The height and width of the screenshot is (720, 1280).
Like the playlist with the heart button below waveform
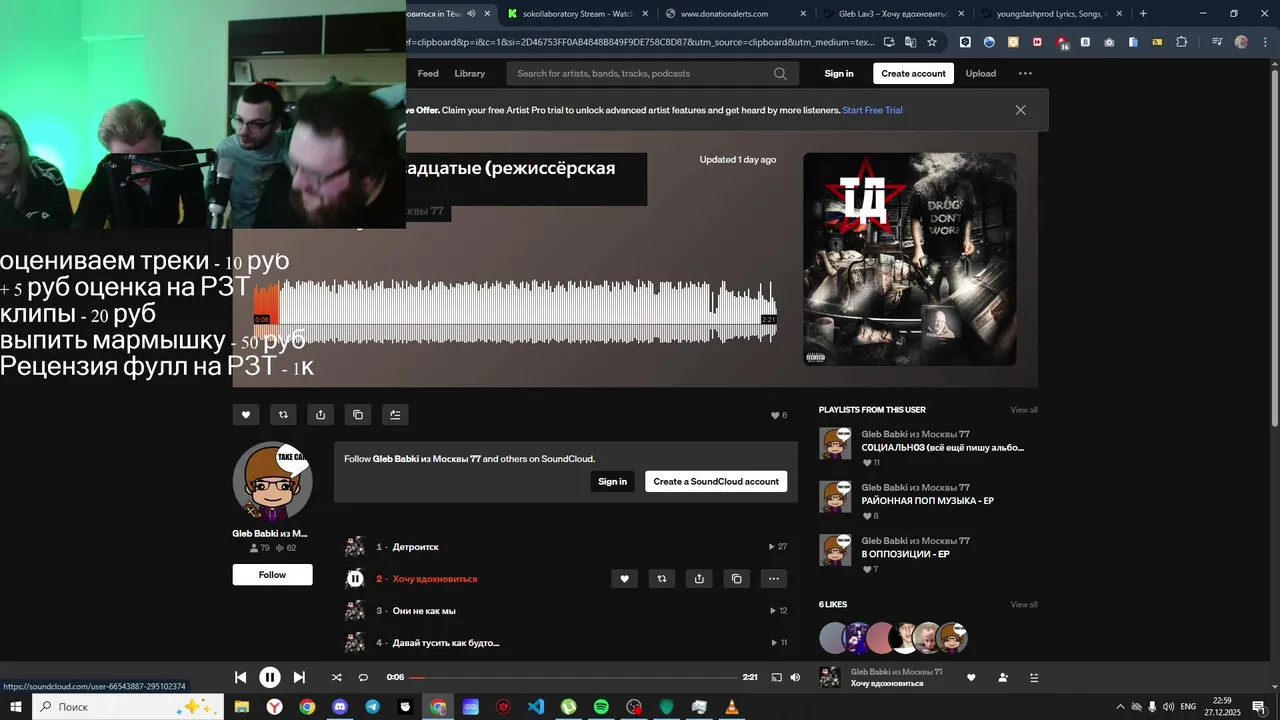(x=245, y=415)
